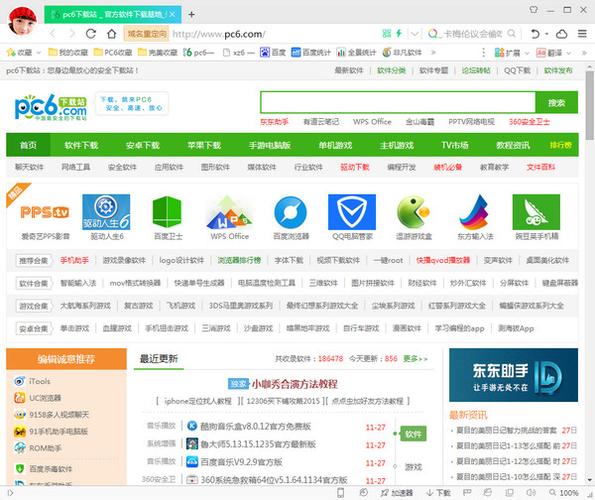The height and width of the screenshot is (500, 595).
Task: Click the 360安全卫士 hot search link
Action: click(529, 122)
